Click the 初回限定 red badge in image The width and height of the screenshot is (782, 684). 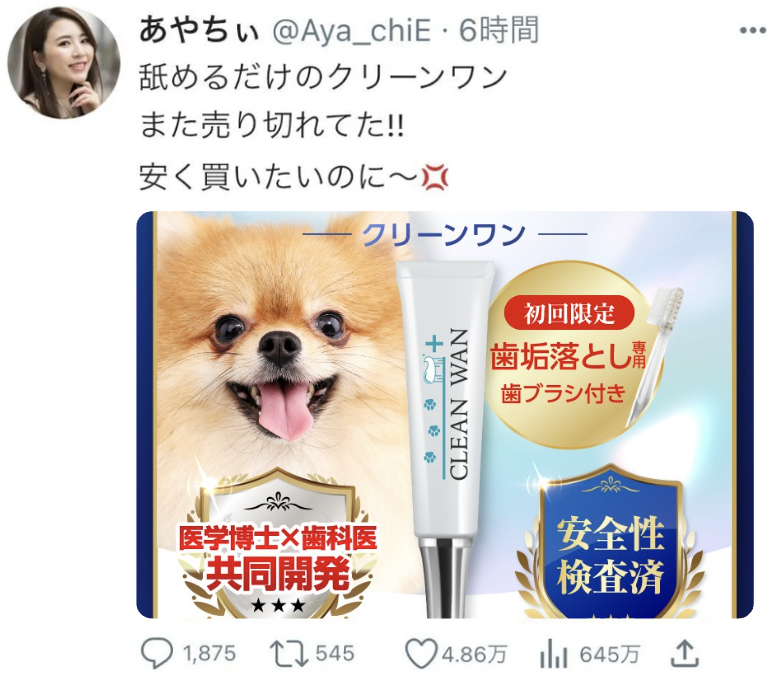(569, 313)
